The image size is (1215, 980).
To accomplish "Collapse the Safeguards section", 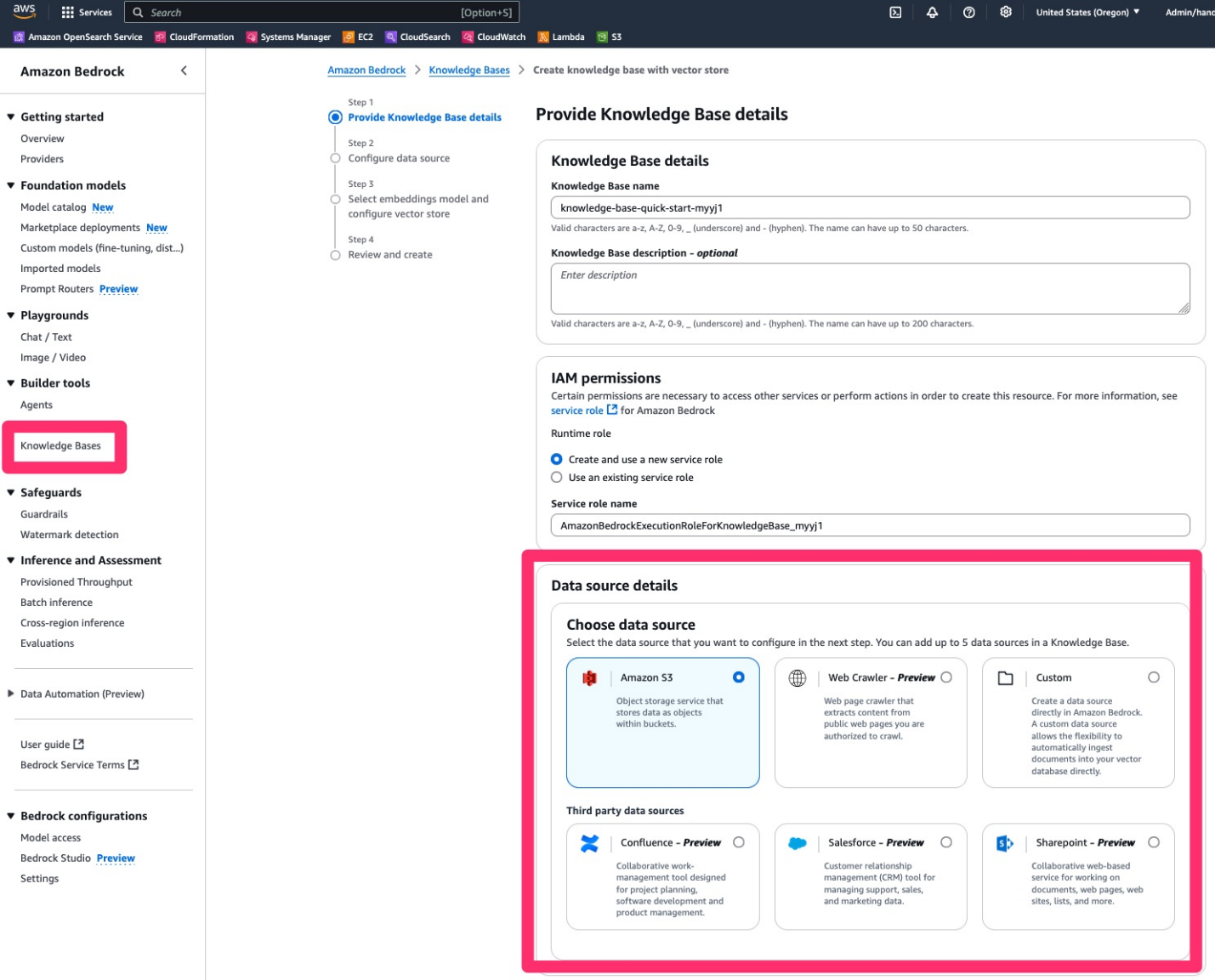I will (11, 493).
